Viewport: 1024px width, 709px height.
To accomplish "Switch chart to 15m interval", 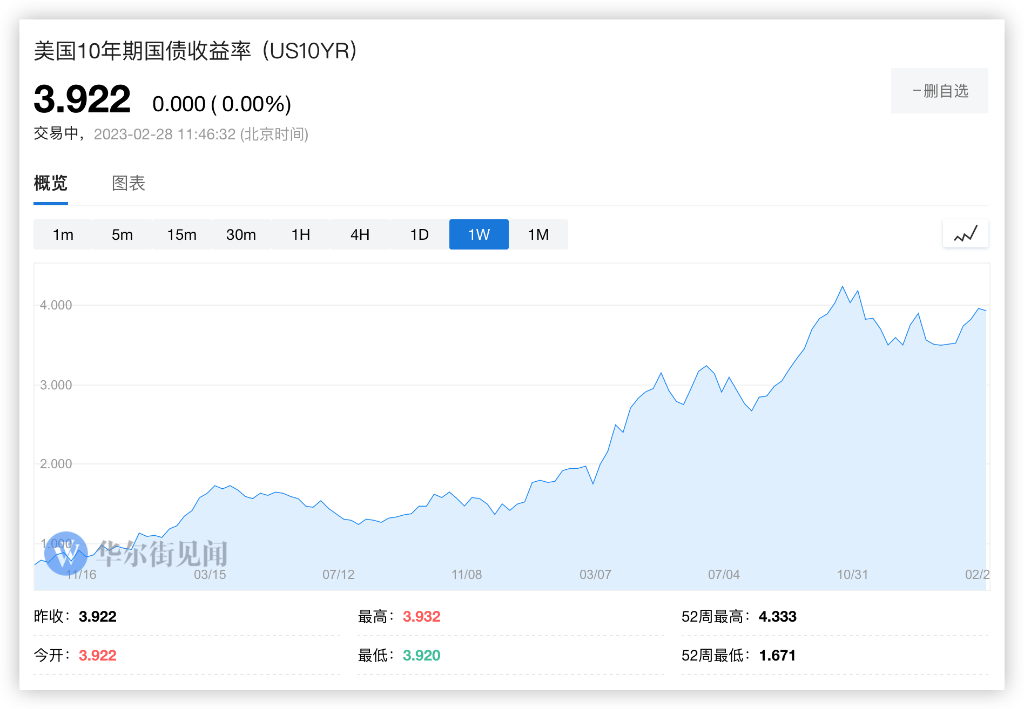I will point(182,234).
